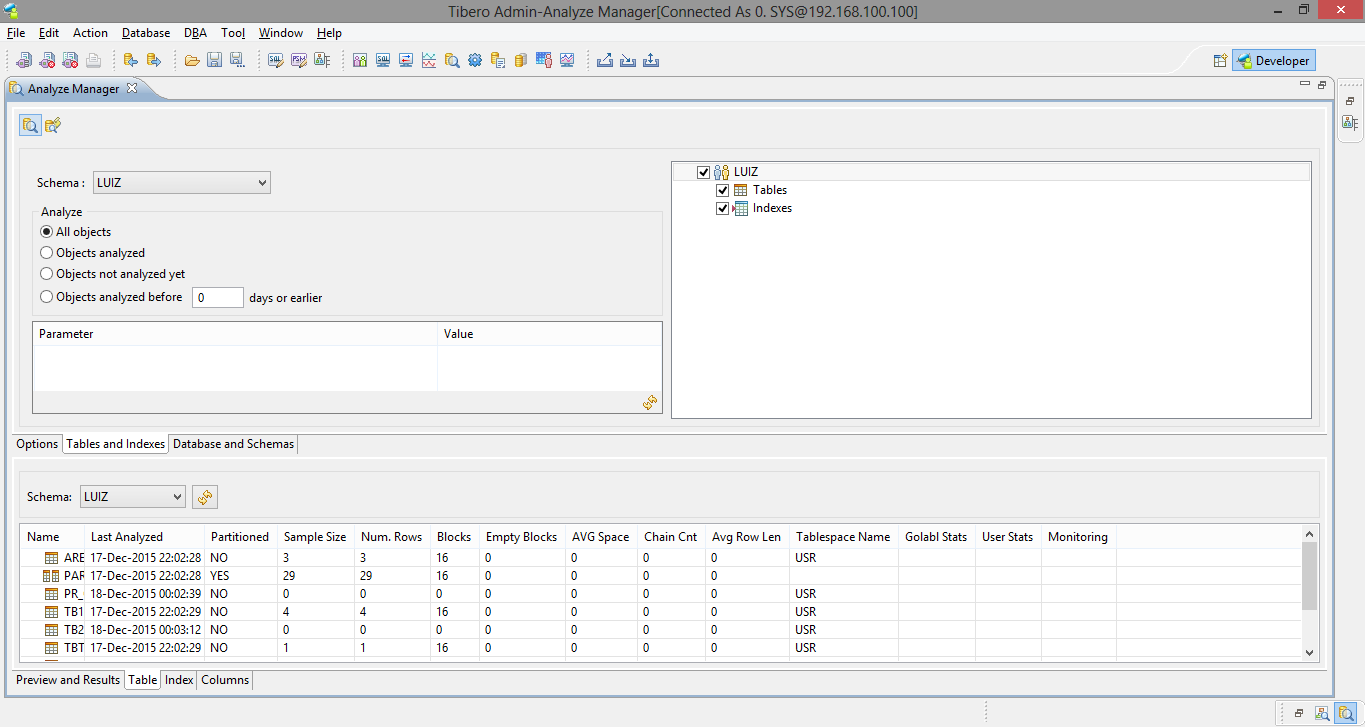Open the Action menu
The image size is (1365, 727).
[x=90, y=33]
